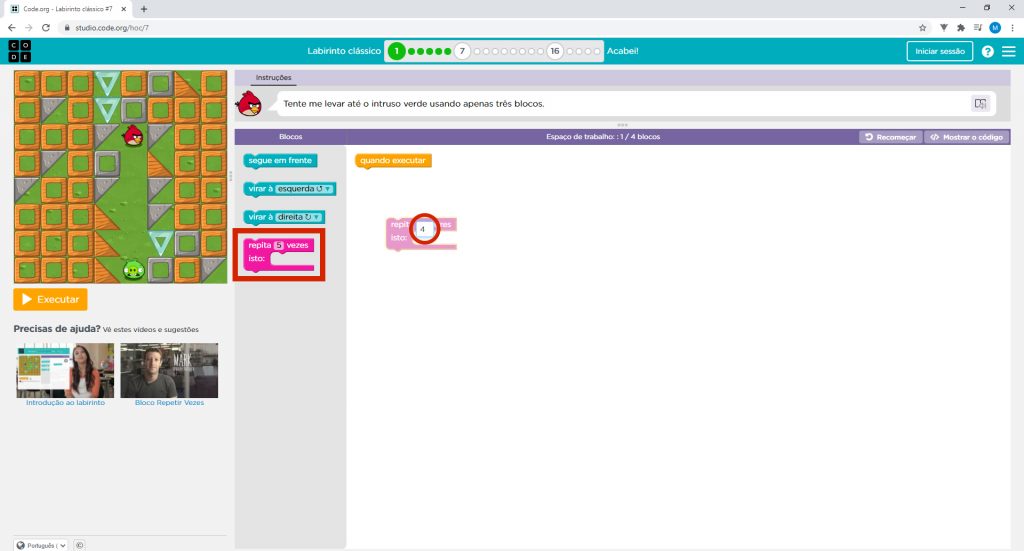This screenshot has height=551, width=1024.
Task: Jump to level 1 green bubble
Action: (x=396, y=51)
